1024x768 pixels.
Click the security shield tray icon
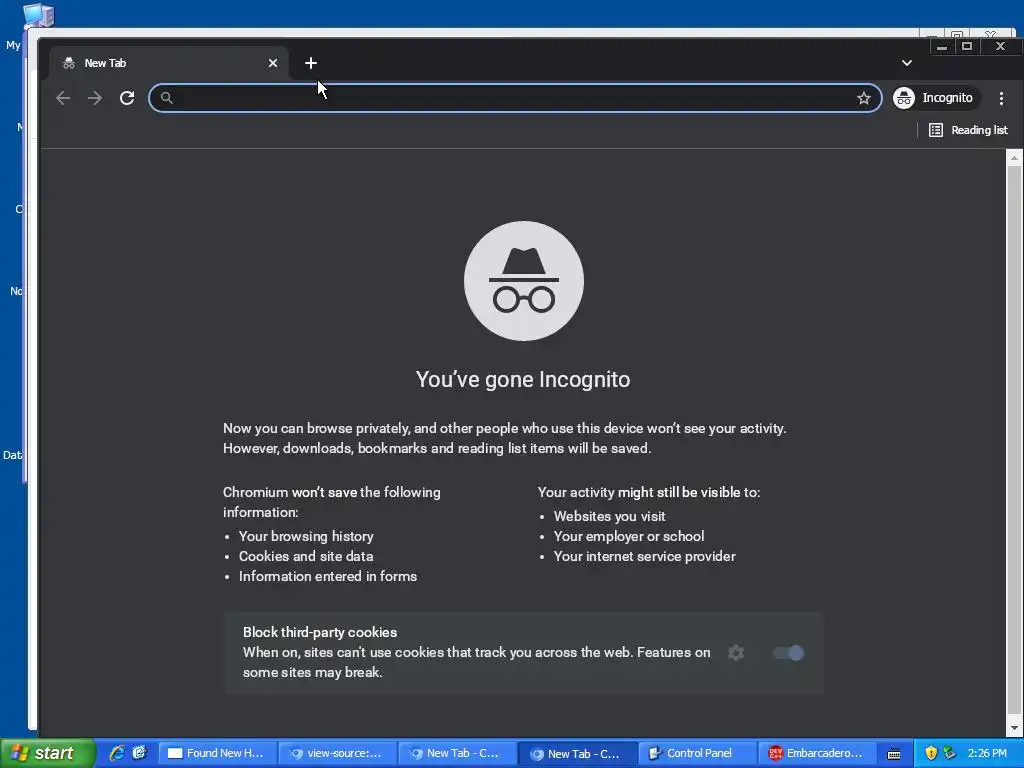(931, 753)
